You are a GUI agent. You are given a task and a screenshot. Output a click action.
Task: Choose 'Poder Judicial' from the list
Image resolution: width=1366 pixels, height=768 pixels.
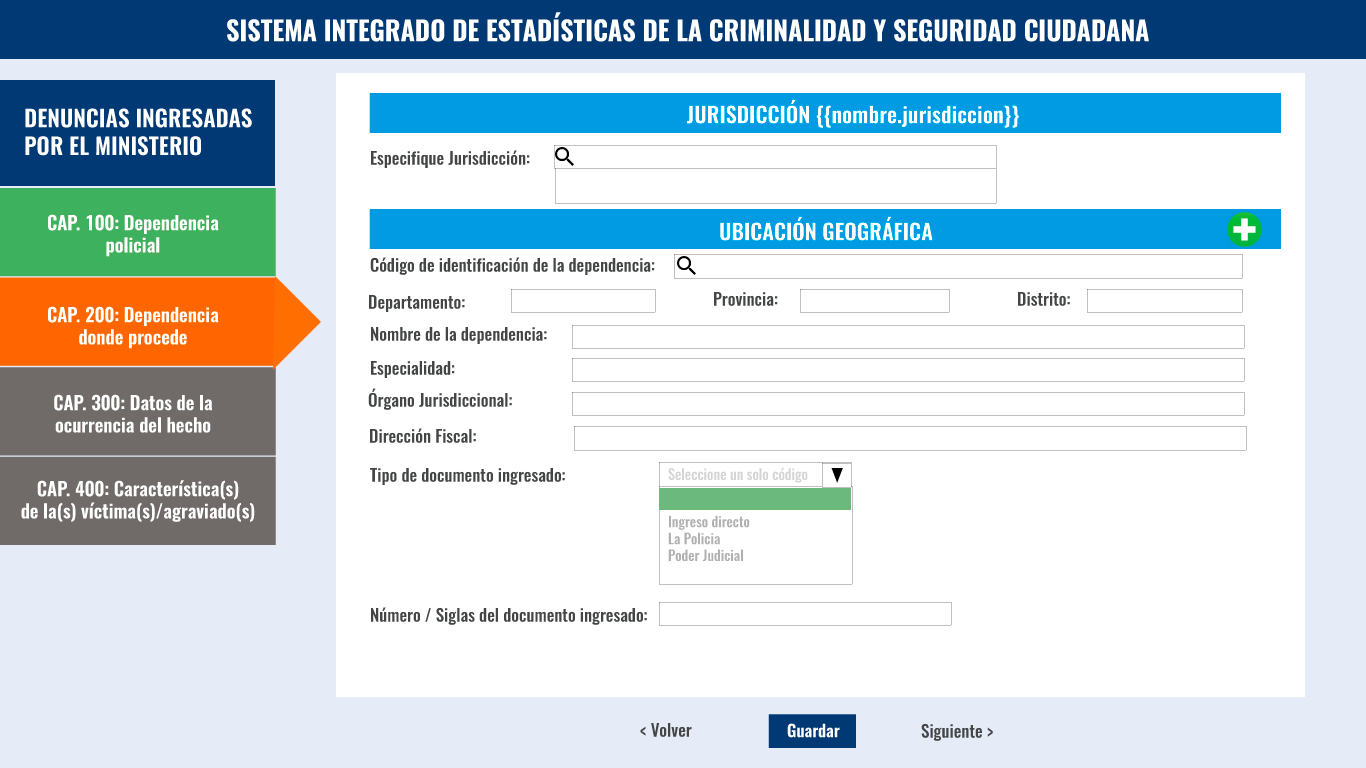[706, 556]
